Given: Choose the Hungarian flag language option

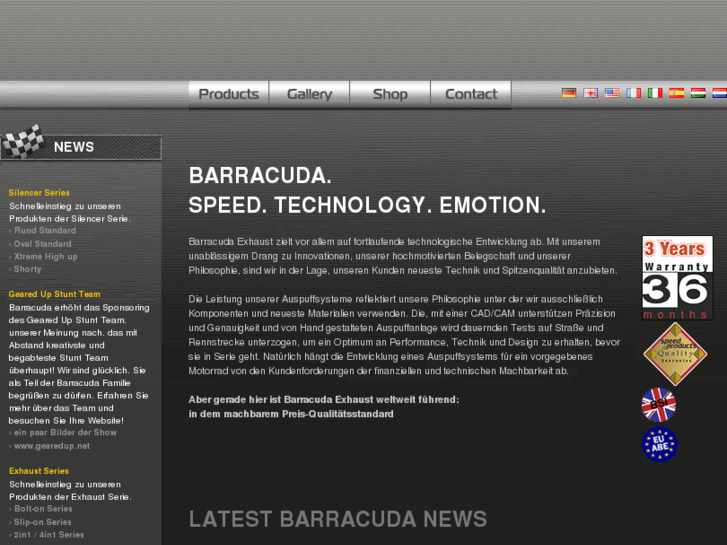Looking at the screenshot, I should pos(698,93).
